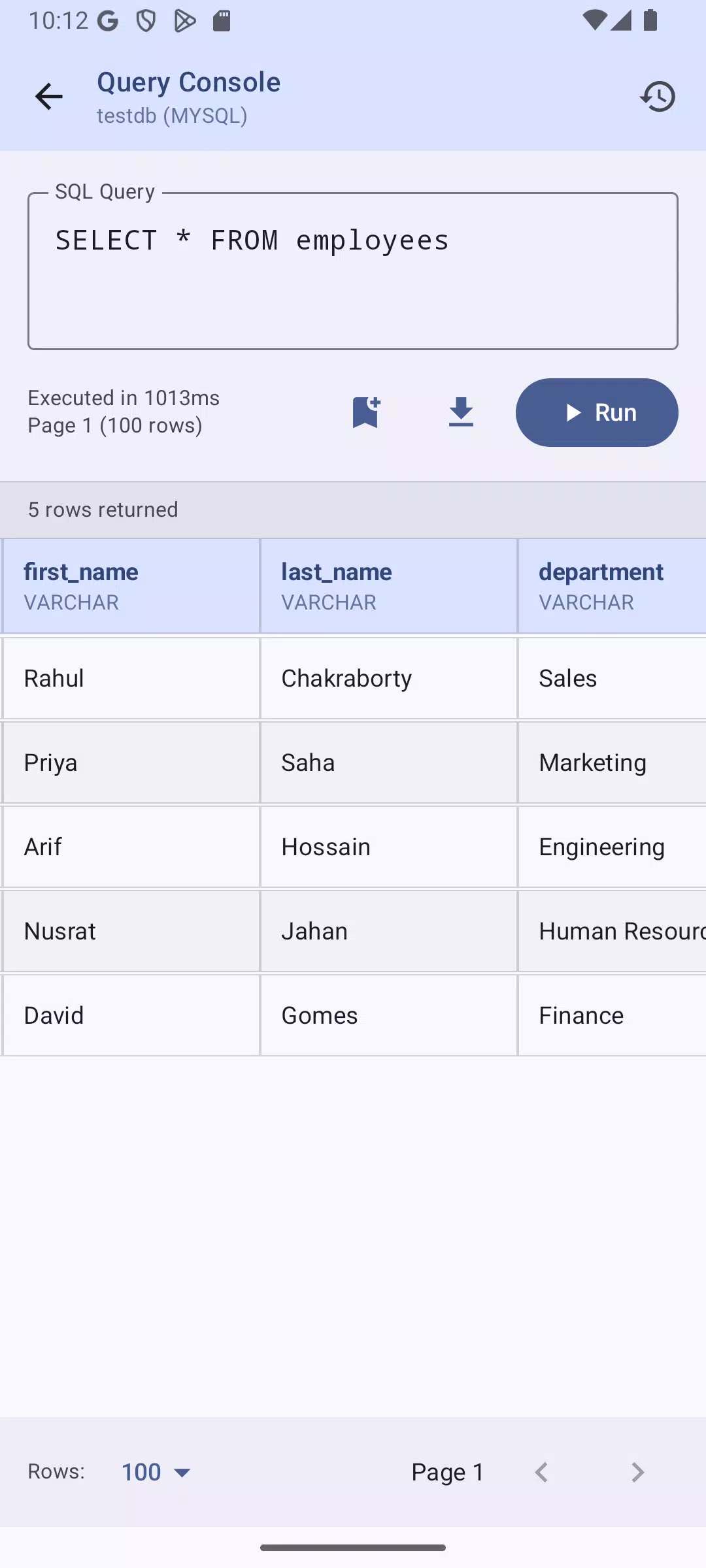
Task: Select the last_name column header
Action: pyautogui.click(x=388, y=585)
